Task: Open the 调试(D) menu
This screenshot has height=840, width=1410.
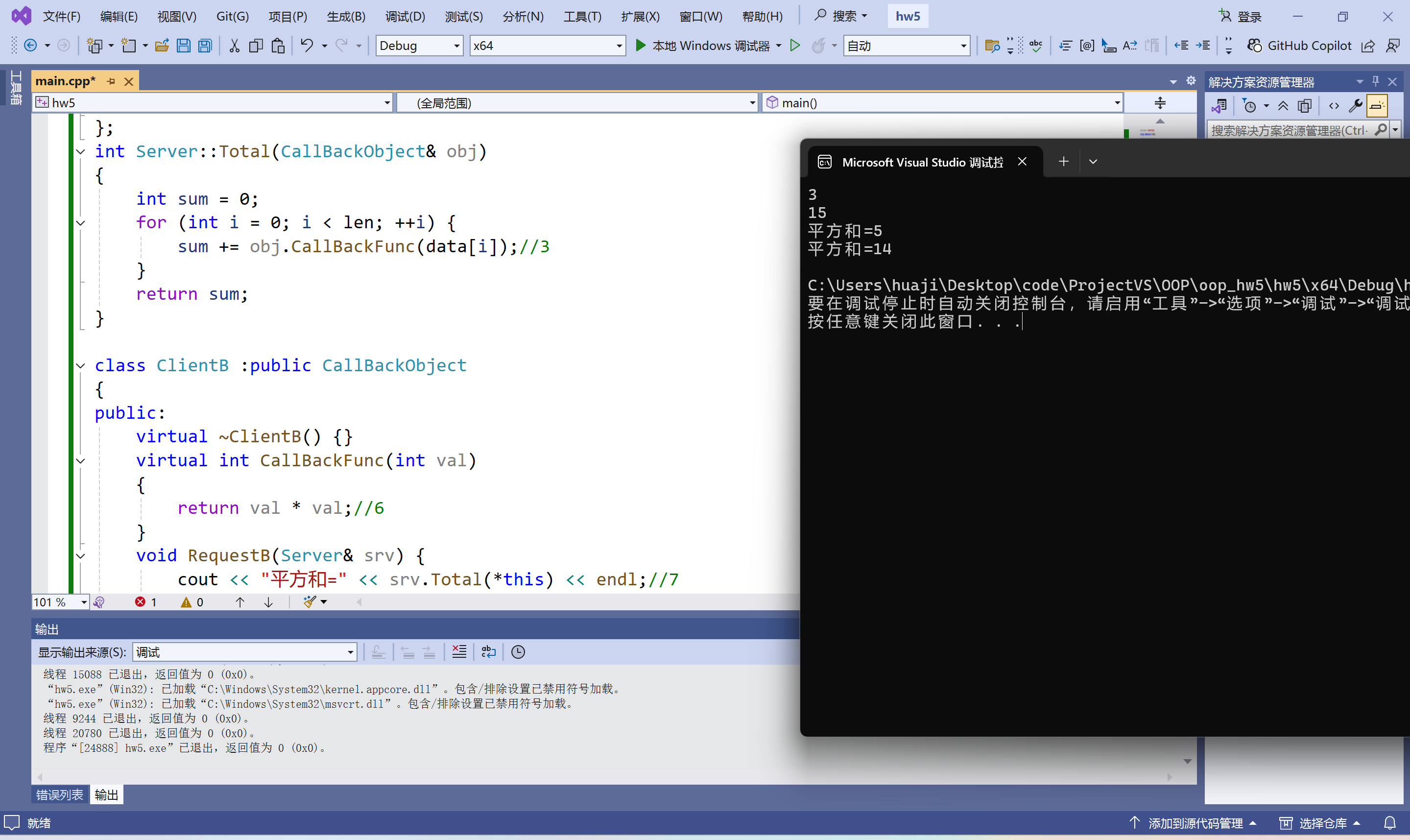Action: pyautogui.click(x=405, y=17)
